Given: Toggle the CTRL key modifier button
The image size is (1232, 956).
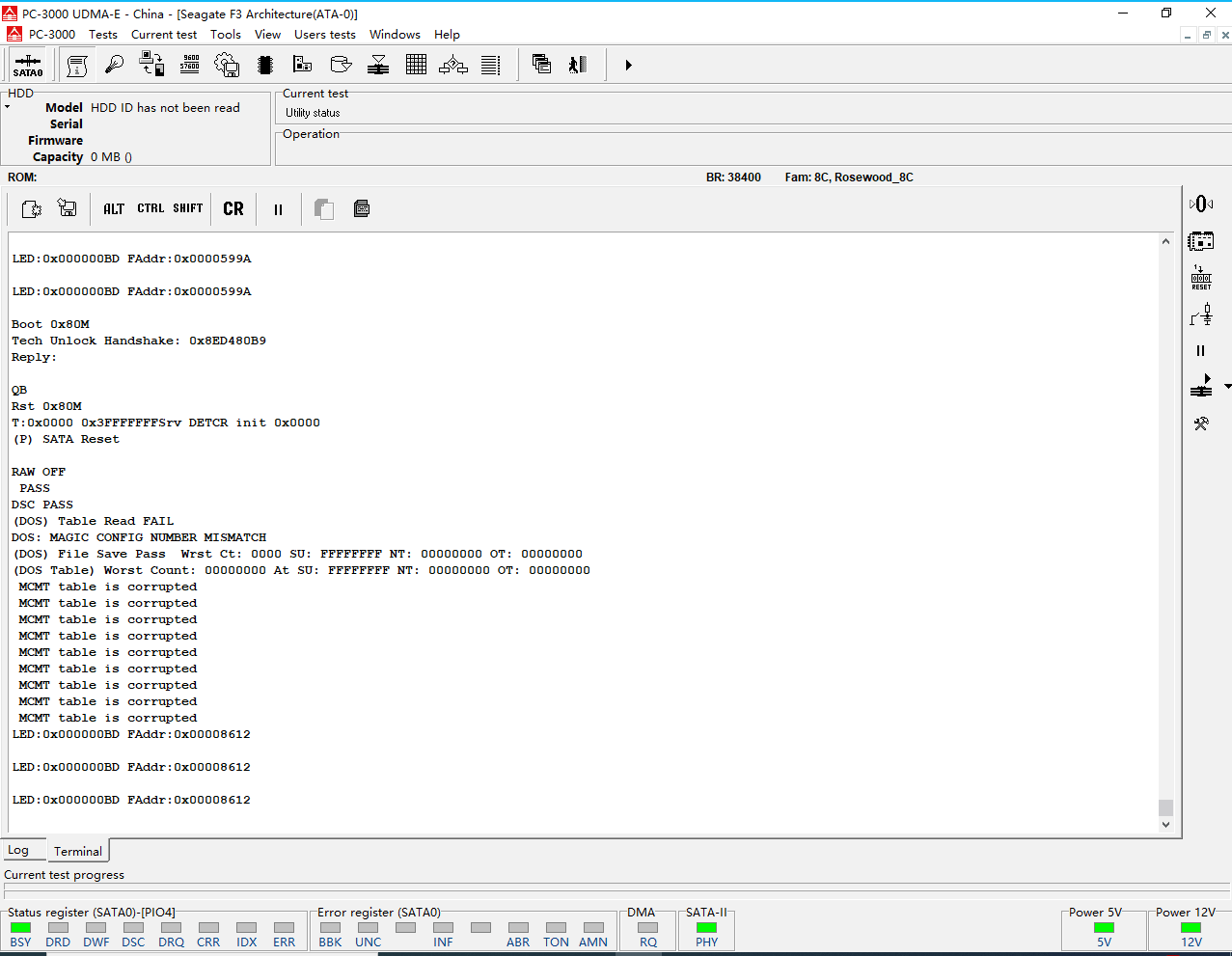Looking at the screenshot, I should click(151, 208).
